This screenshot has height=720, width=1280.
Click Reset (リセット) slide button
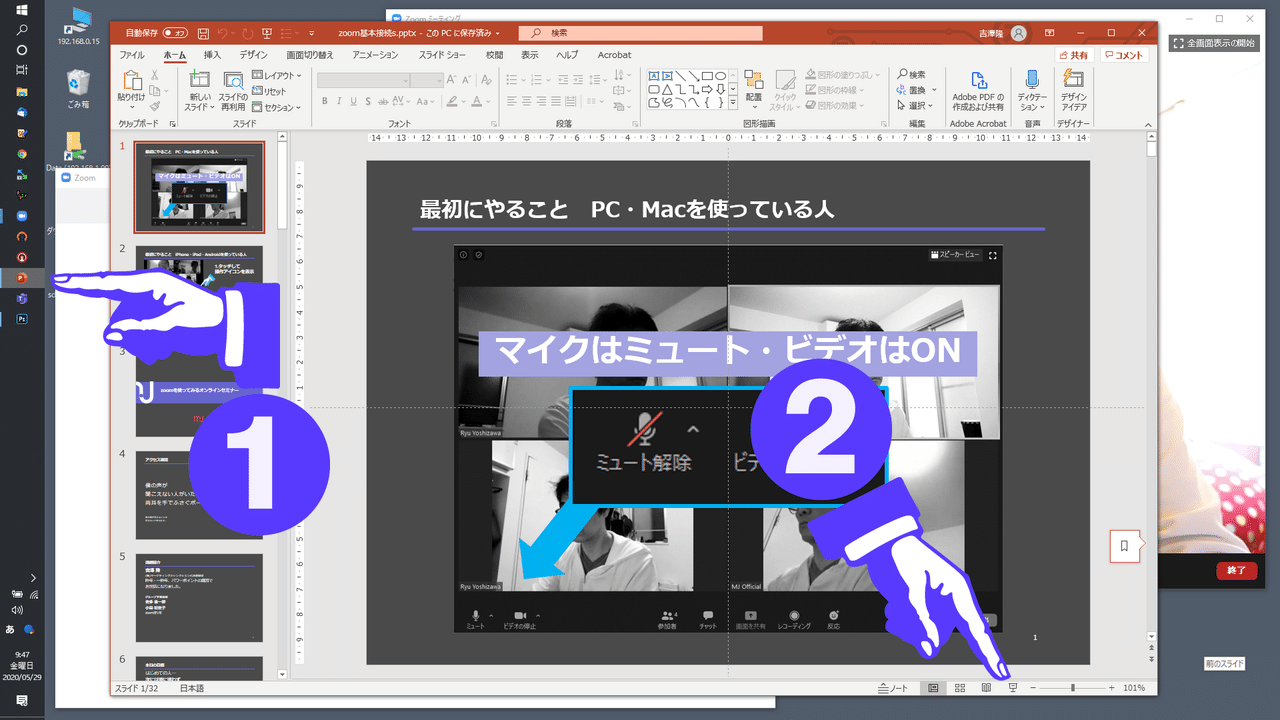click(269, 91)
